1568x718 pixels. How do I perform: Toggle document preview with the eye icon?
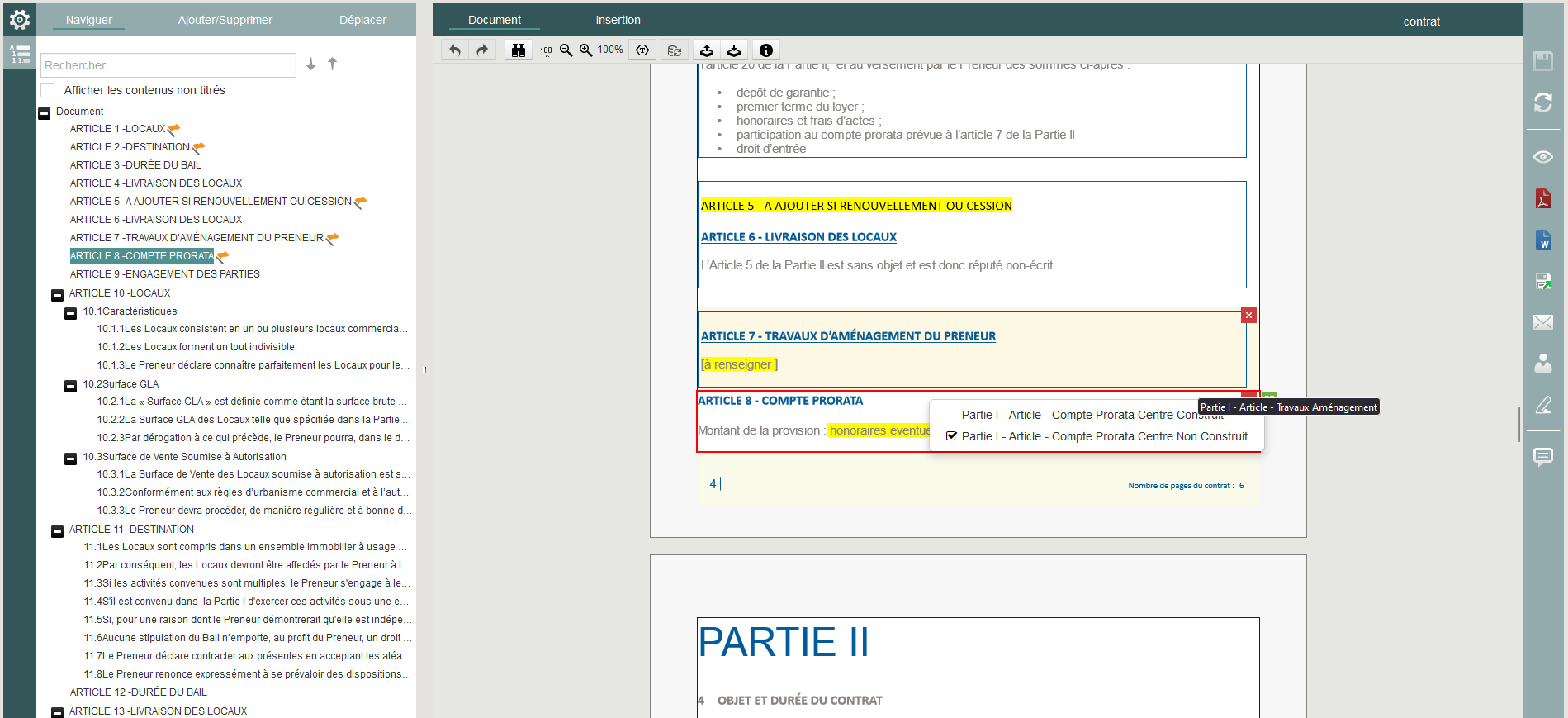tap(1543, 157)
